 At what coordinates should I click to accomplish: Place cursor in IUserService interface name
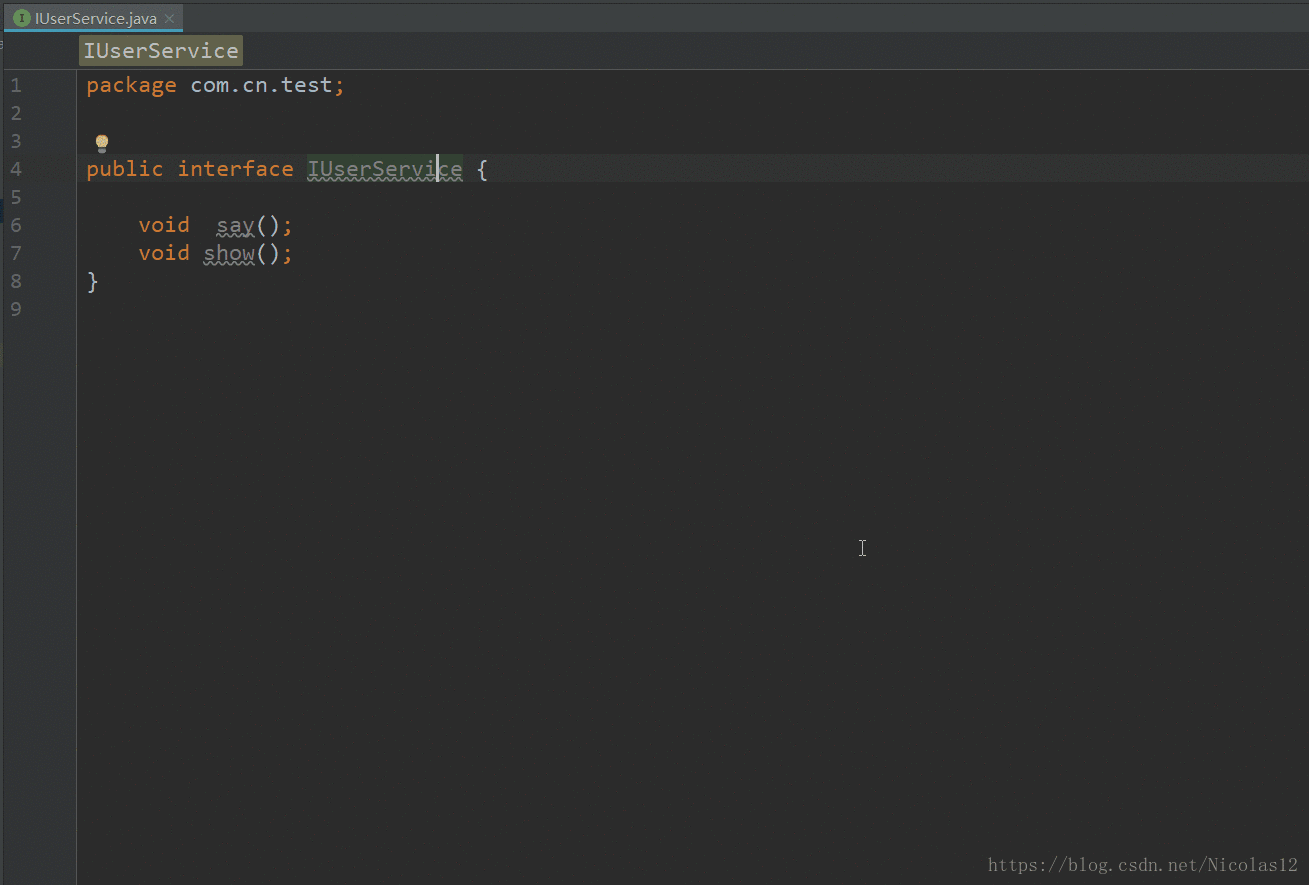click(x=385, y=169)
